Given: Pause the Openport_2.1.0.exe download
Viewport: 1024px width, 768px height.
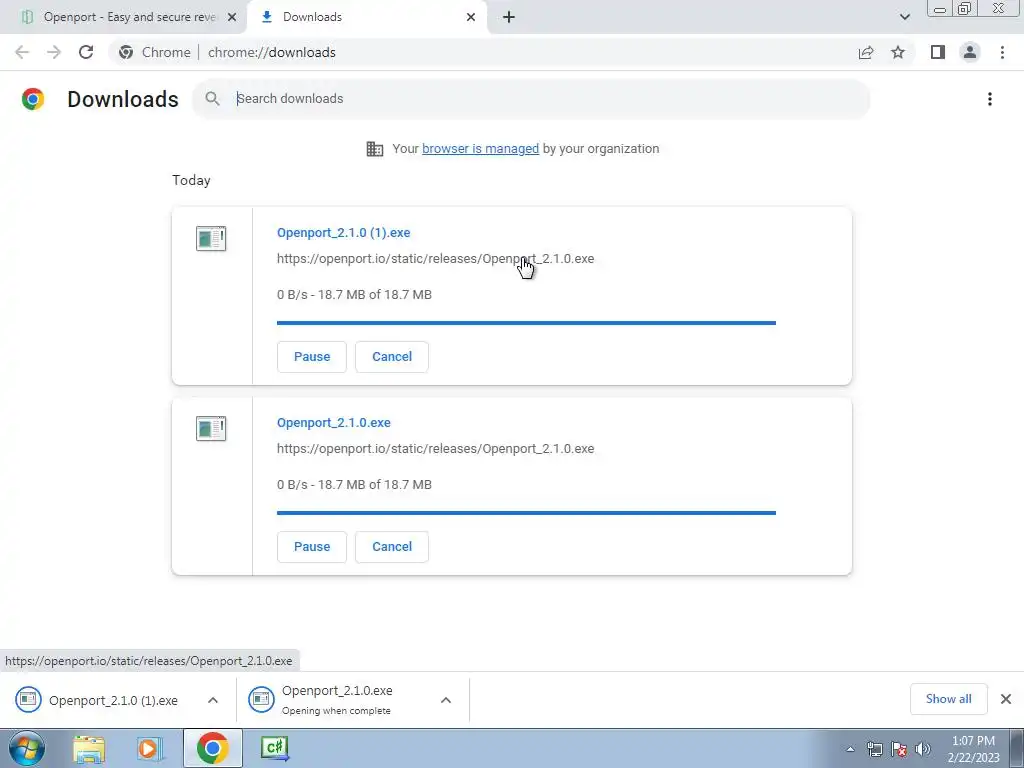Looking at the screenshot, I should (x=312, y=547).
